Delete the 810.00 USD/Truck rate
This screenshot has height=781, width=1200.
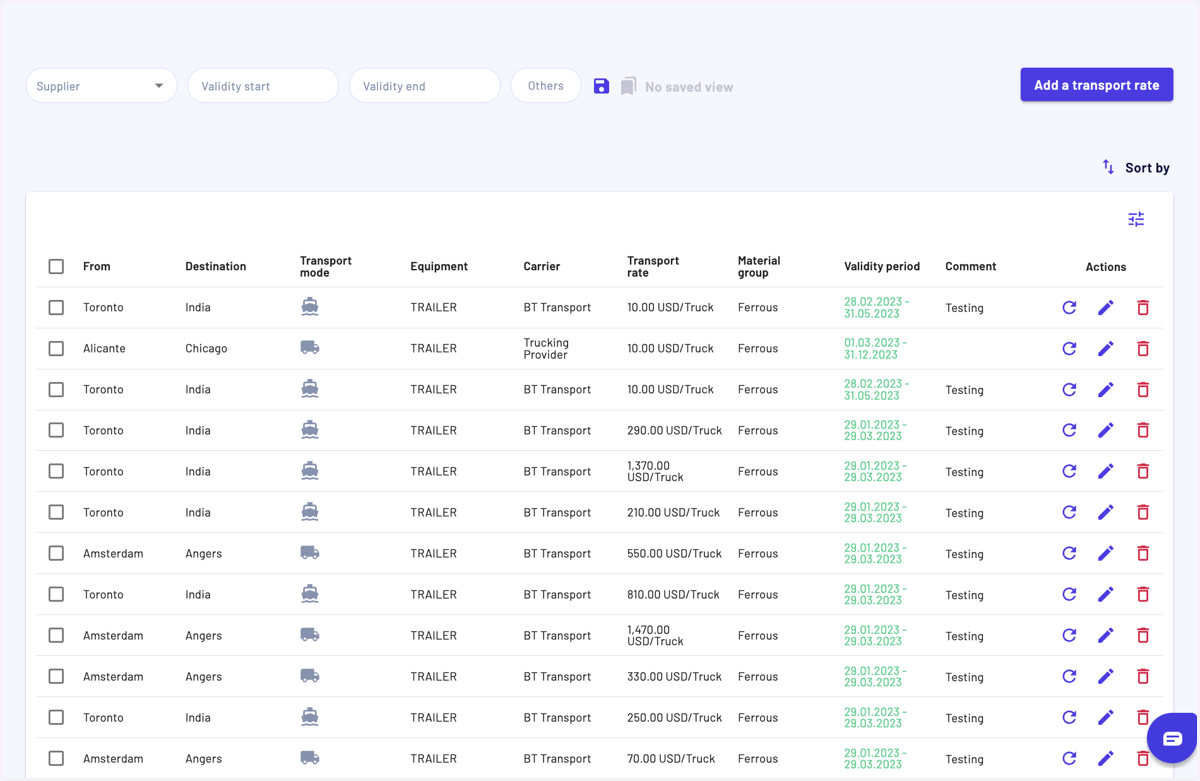tap(1143, 594)
